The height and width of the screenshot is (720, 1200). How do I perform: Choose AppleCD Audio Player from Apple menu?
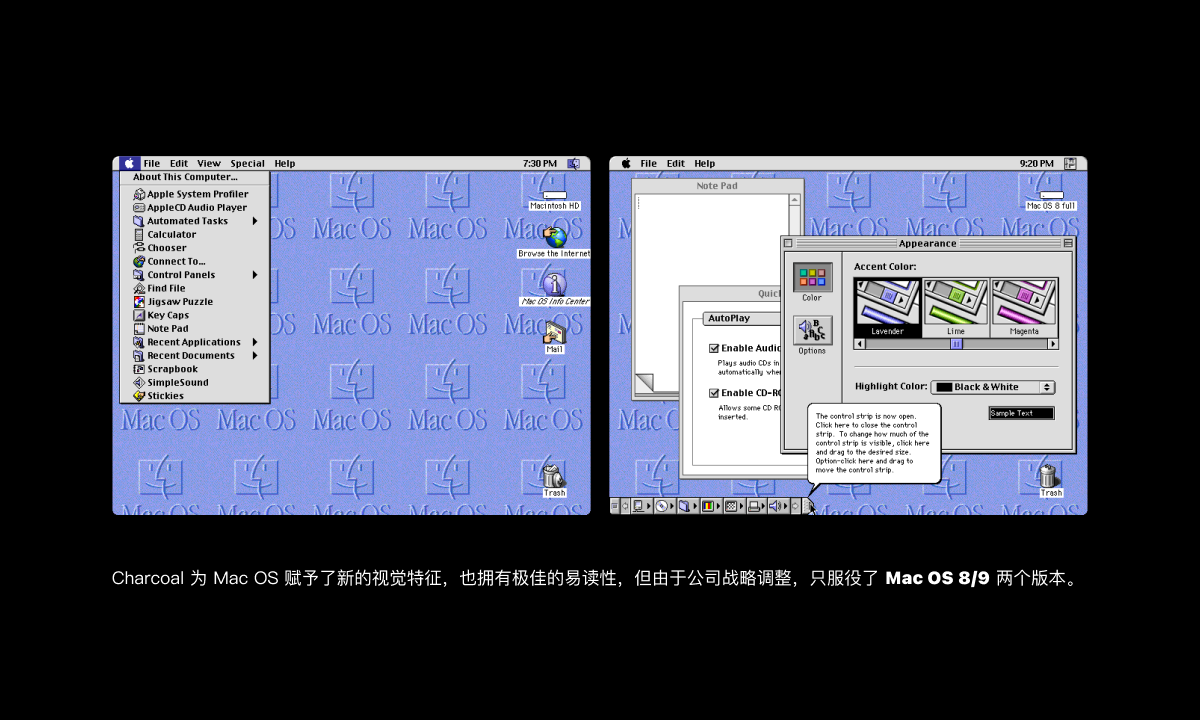point(195,207)
